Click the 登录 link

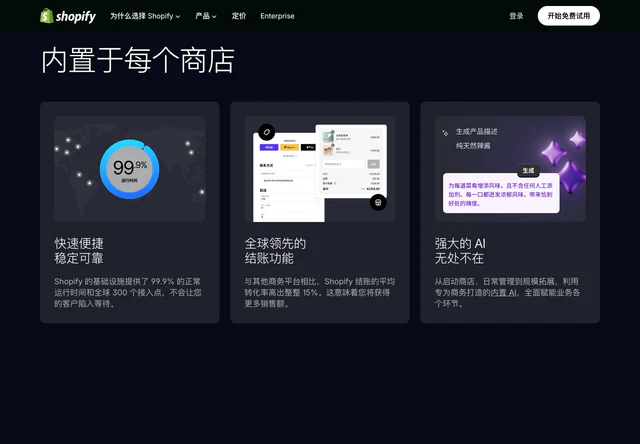516,16
